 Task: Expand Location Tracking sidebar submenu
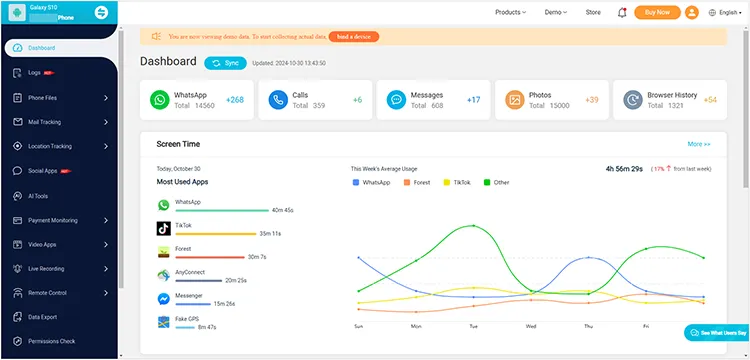pos(105,146)
